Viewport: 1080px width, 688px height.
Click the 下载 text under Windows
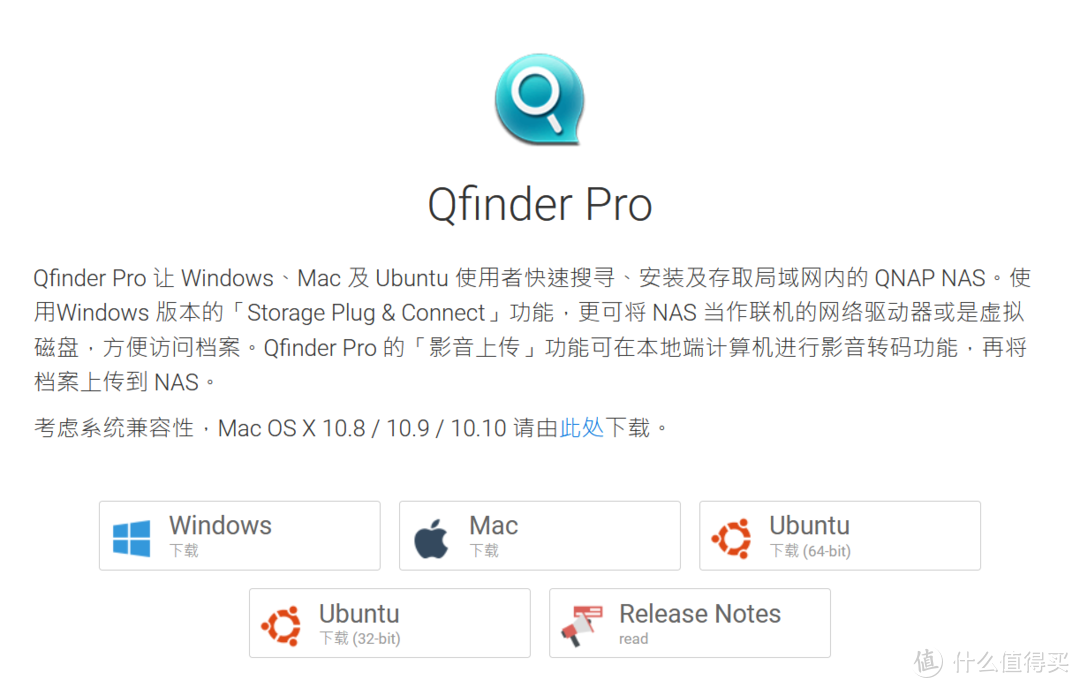coord(184,550)
